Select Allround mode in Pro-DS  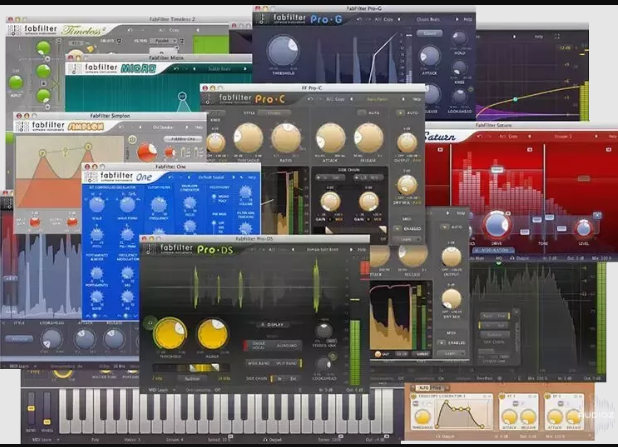[x=287, y=346]
